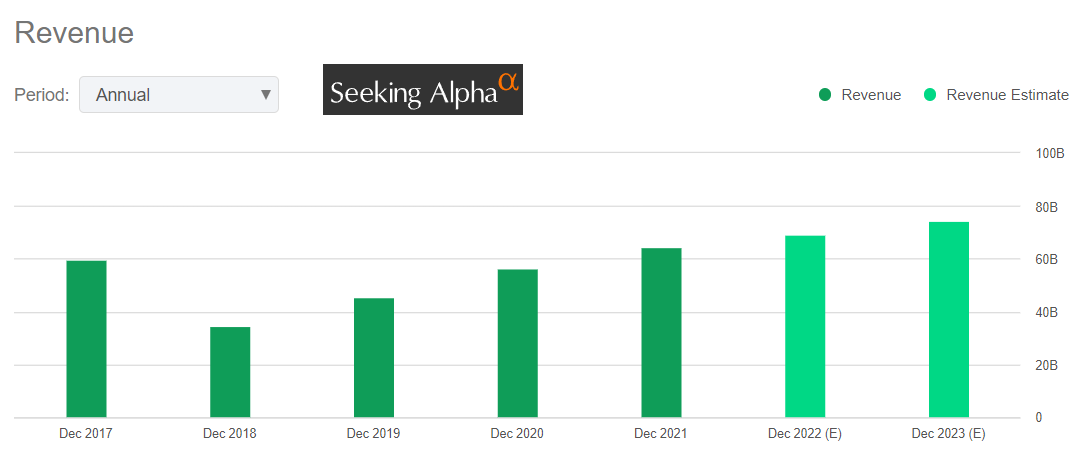The image size is (1081, 454).
Task: Select the Dec 2023 estimate bar
Action: tap(949, 319)
